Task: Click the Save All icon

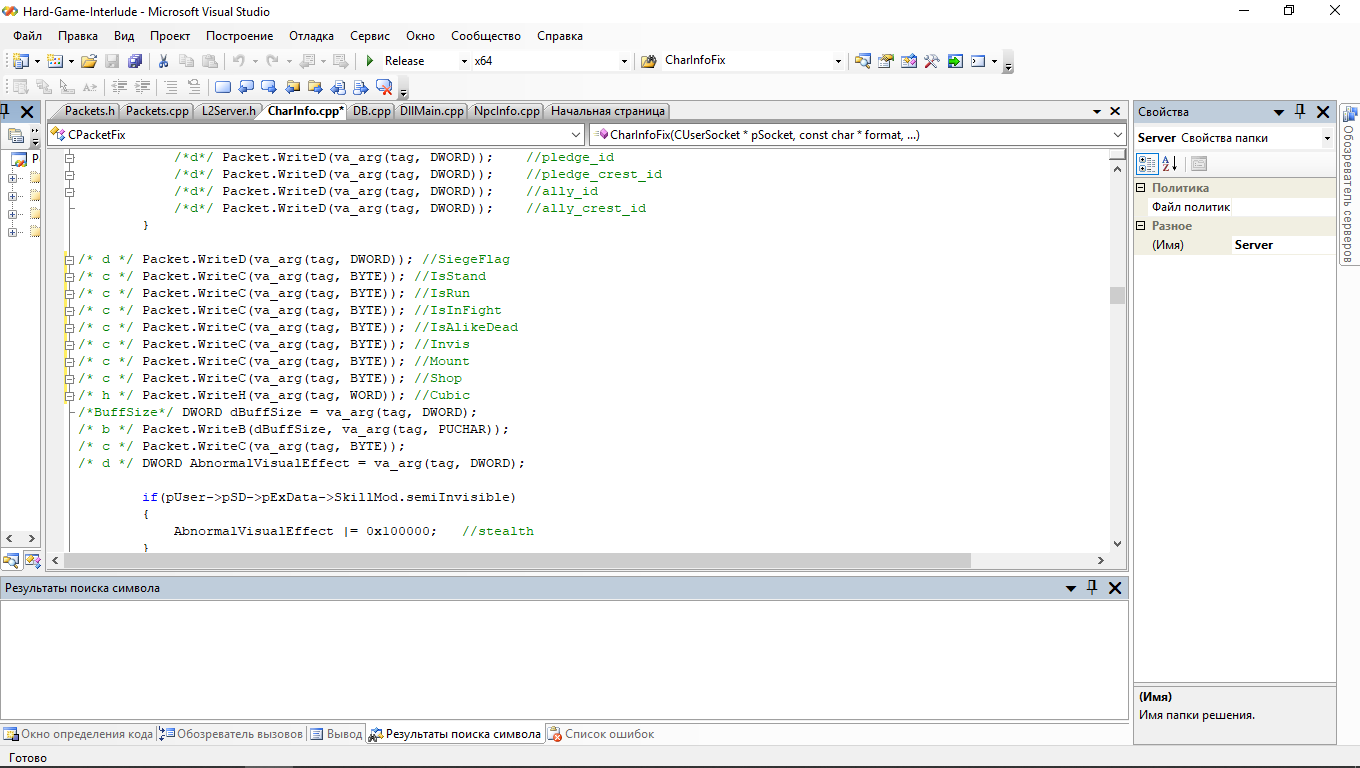Action: [134, 61]
